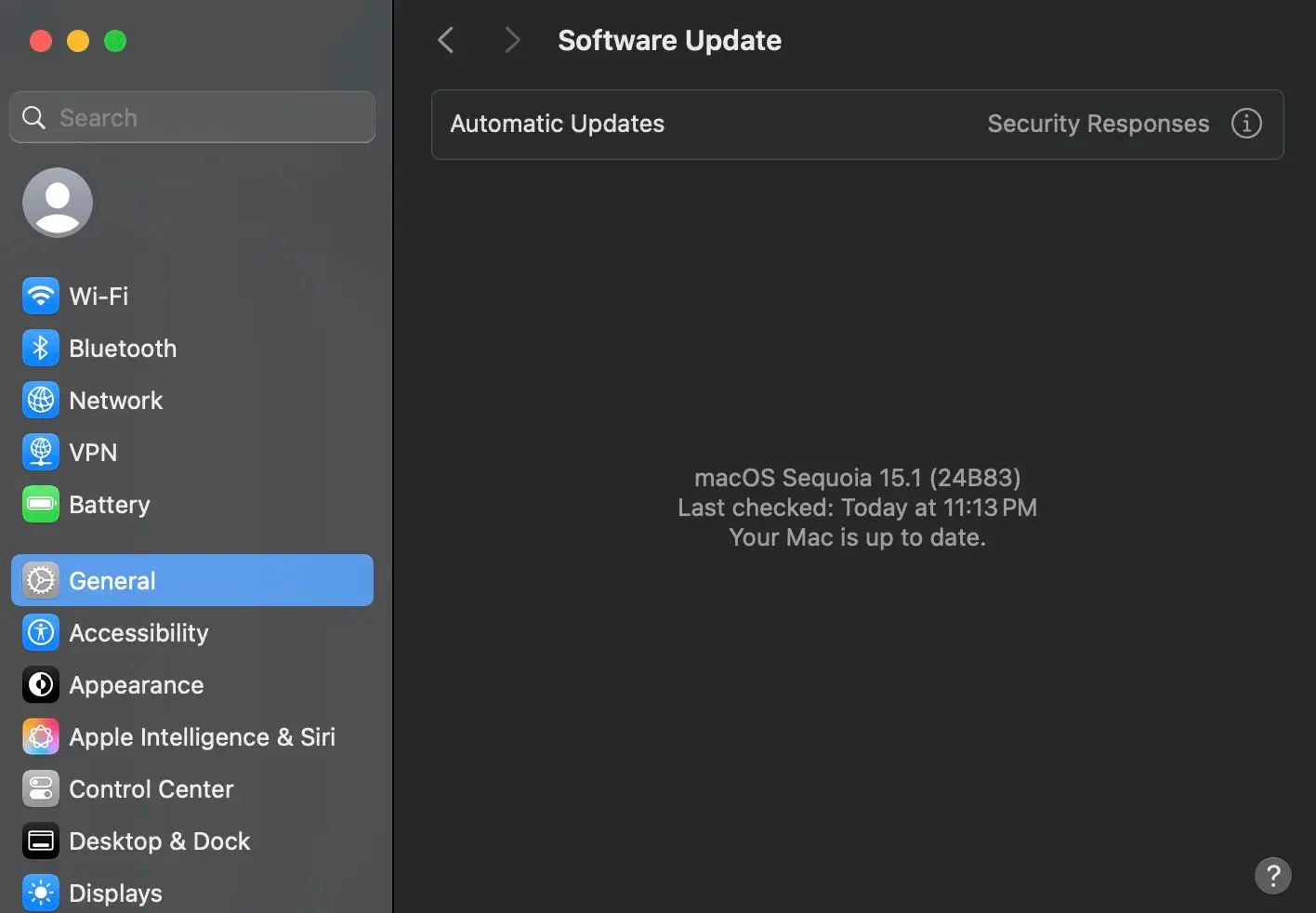Open Automatic Updates info button
This screenshot has height=913, width=1316.
pyautogui.click(x=1246, y=124)
